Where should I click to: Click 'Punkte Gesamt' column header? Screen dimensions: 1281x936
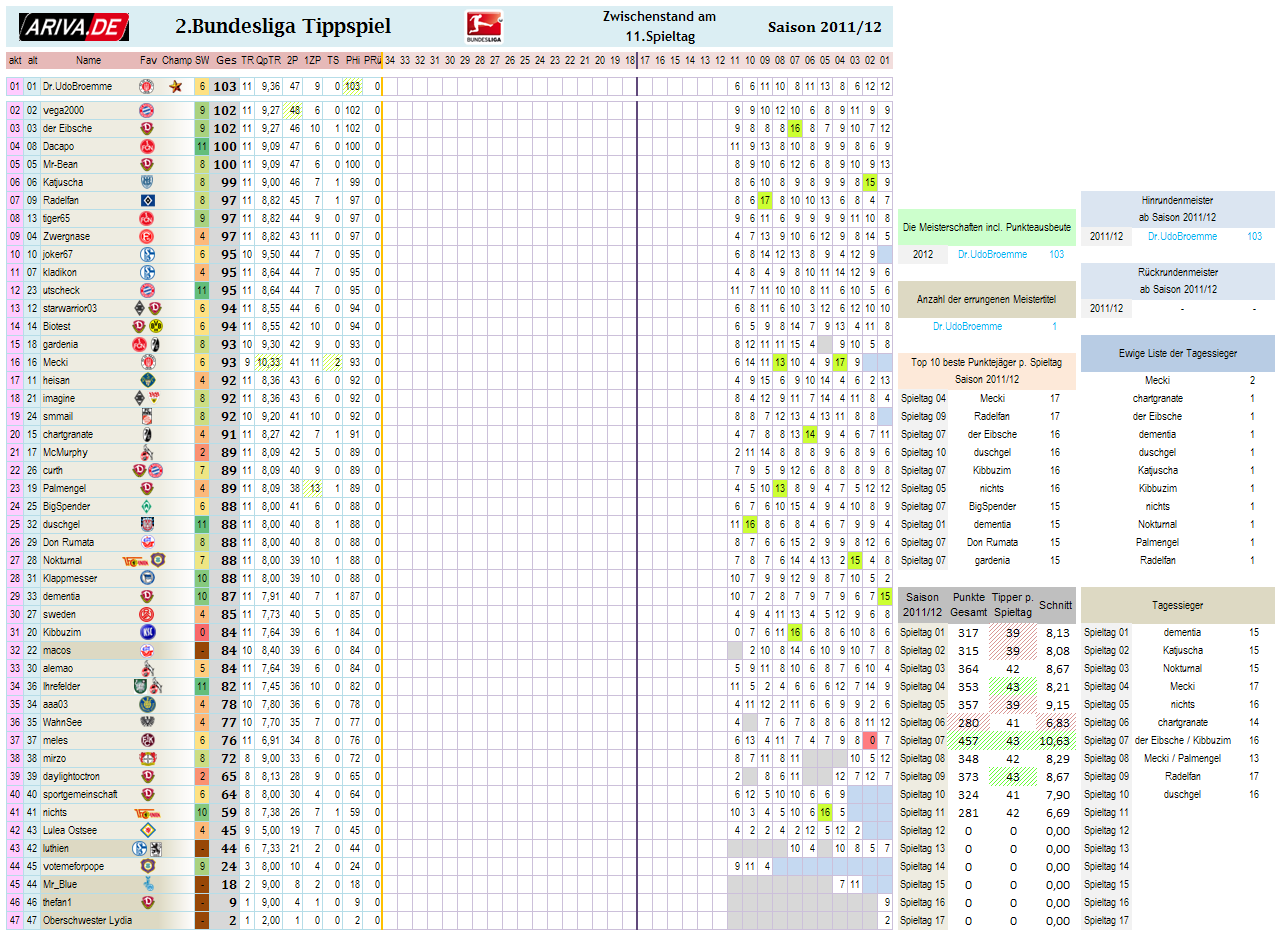pos(968,605)
